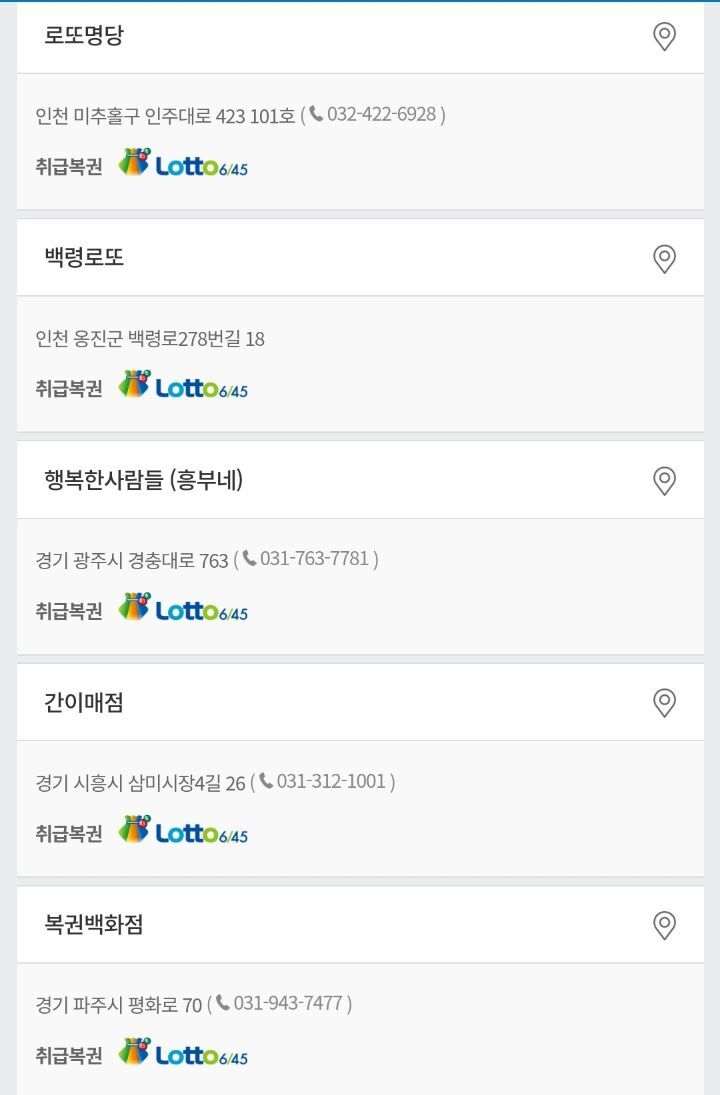Tap the Lotto 6/45 logo under 복권백화점
Viewport: 720px width, 1095px height.
[184, 1053]
